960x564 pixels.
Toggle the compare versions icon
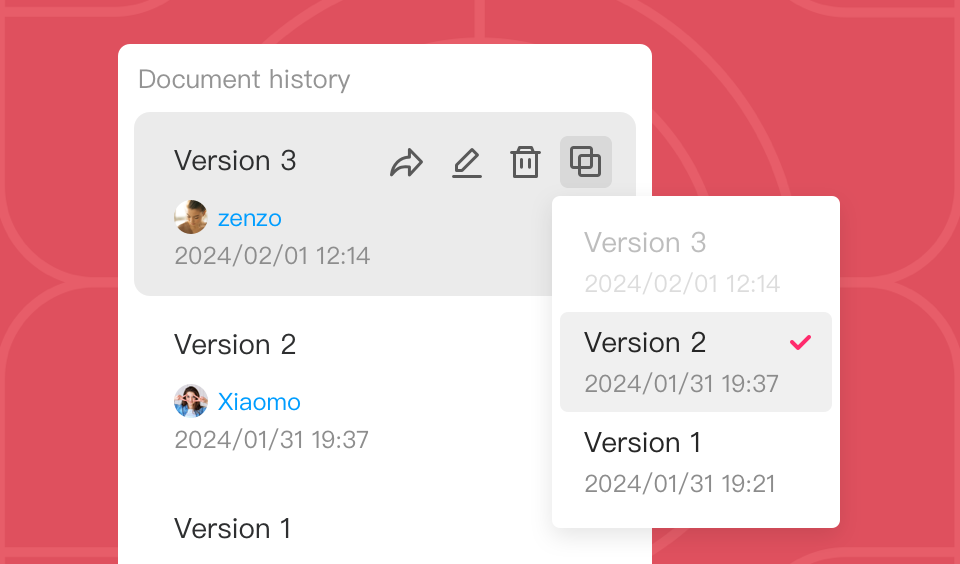pos(585,162)
